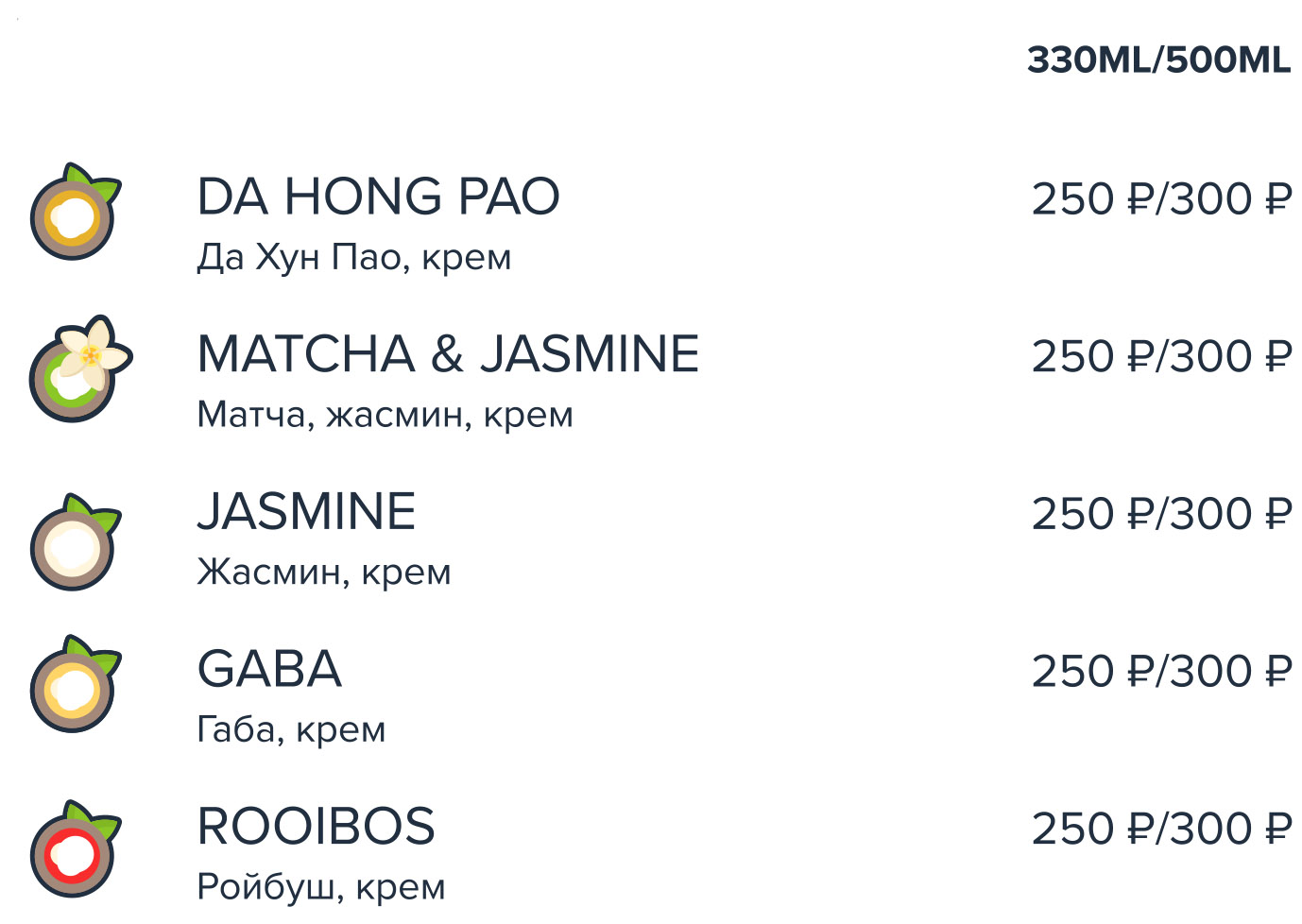Click the Matcha & Jasmine flower cup icon
The image size is (1302, 924).
[80, 368]
